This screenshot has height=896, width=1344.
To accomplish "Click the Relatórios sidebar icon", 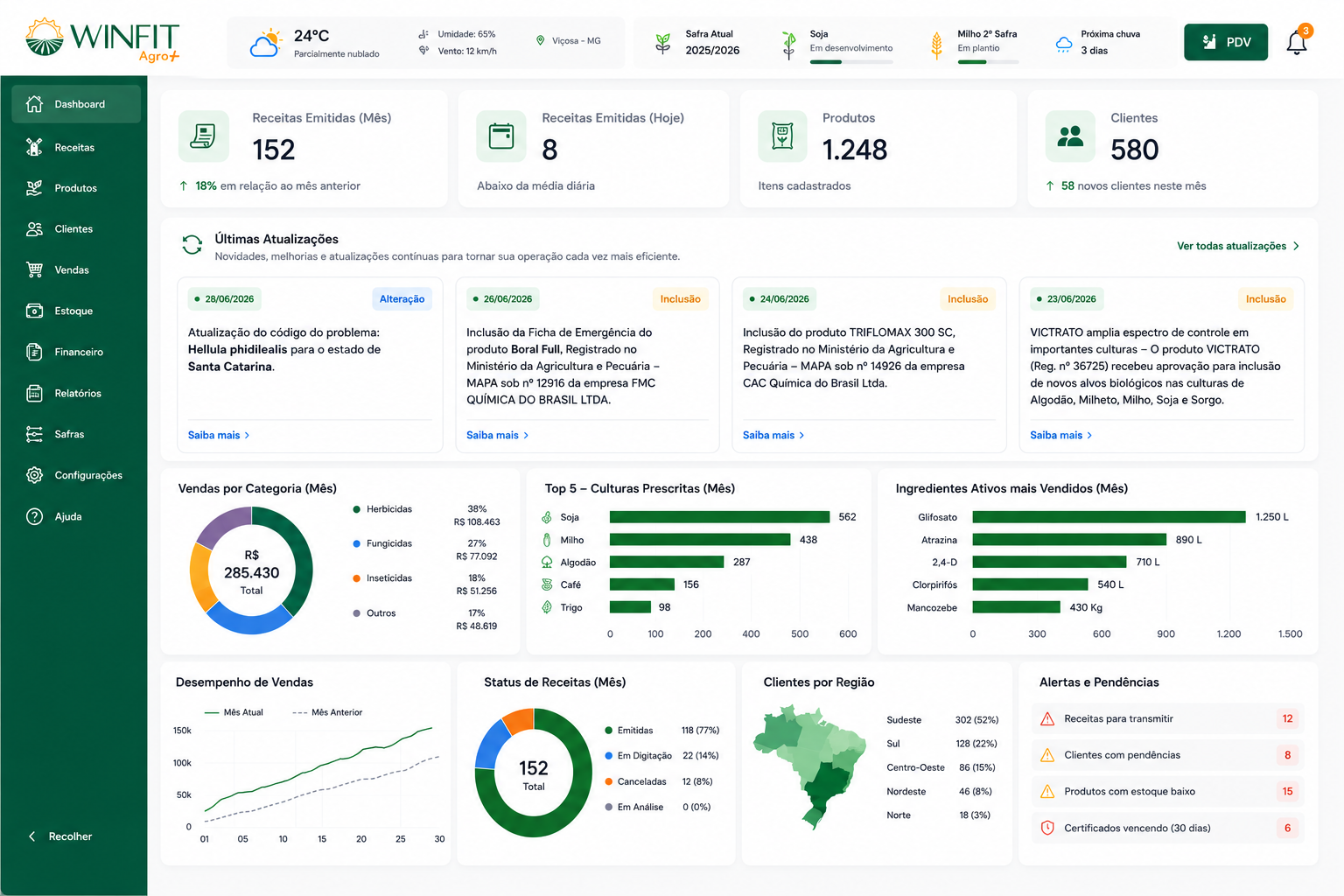I will [x=34, y=393].
